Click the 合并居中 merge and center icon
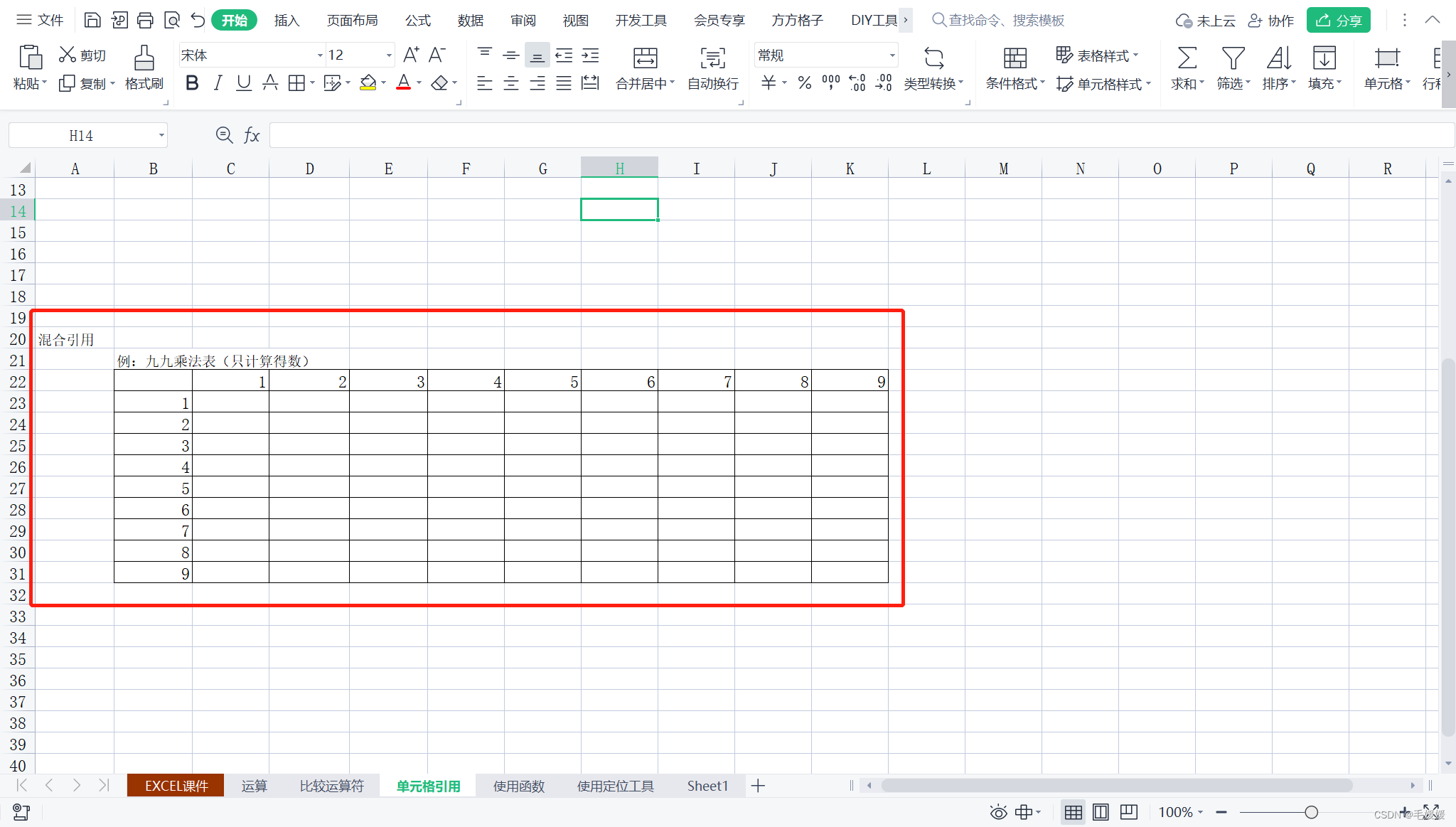 click(646, 58)
